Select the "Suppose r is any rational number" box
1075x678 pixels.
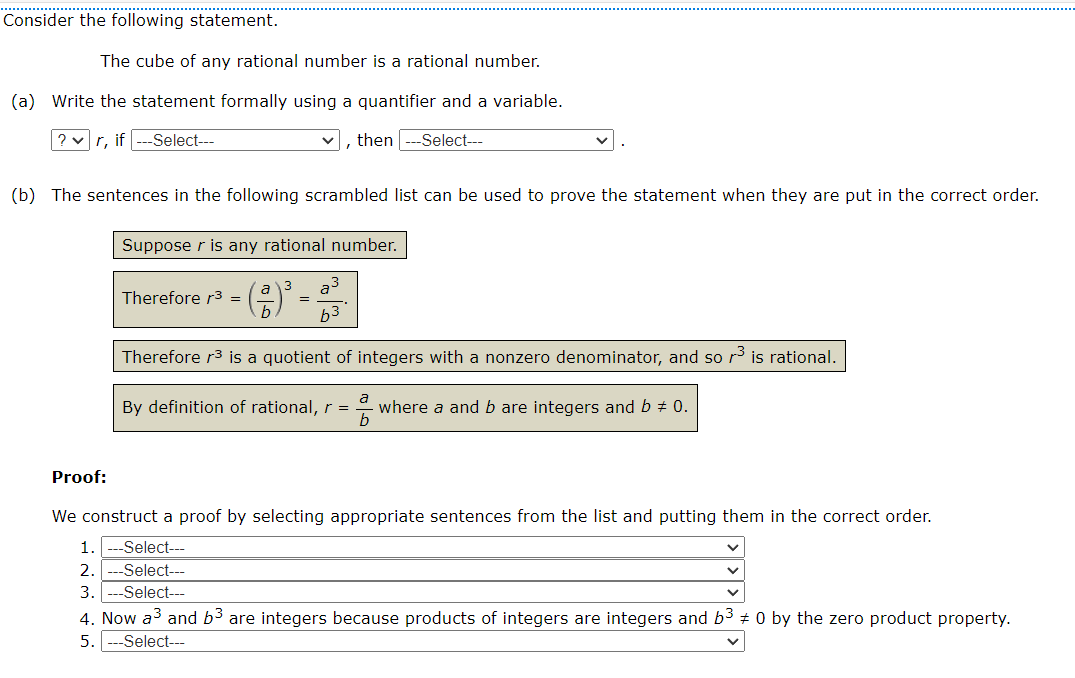[259, 245]
